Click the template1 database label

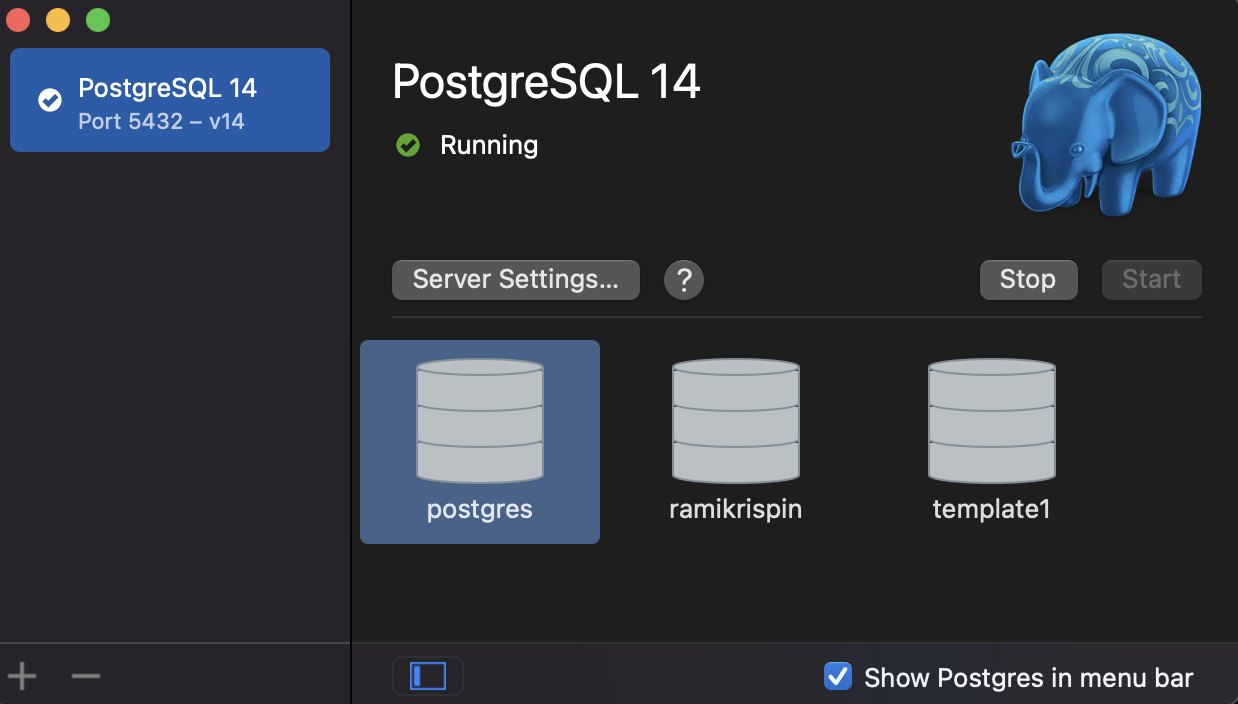tap(992, 509)
